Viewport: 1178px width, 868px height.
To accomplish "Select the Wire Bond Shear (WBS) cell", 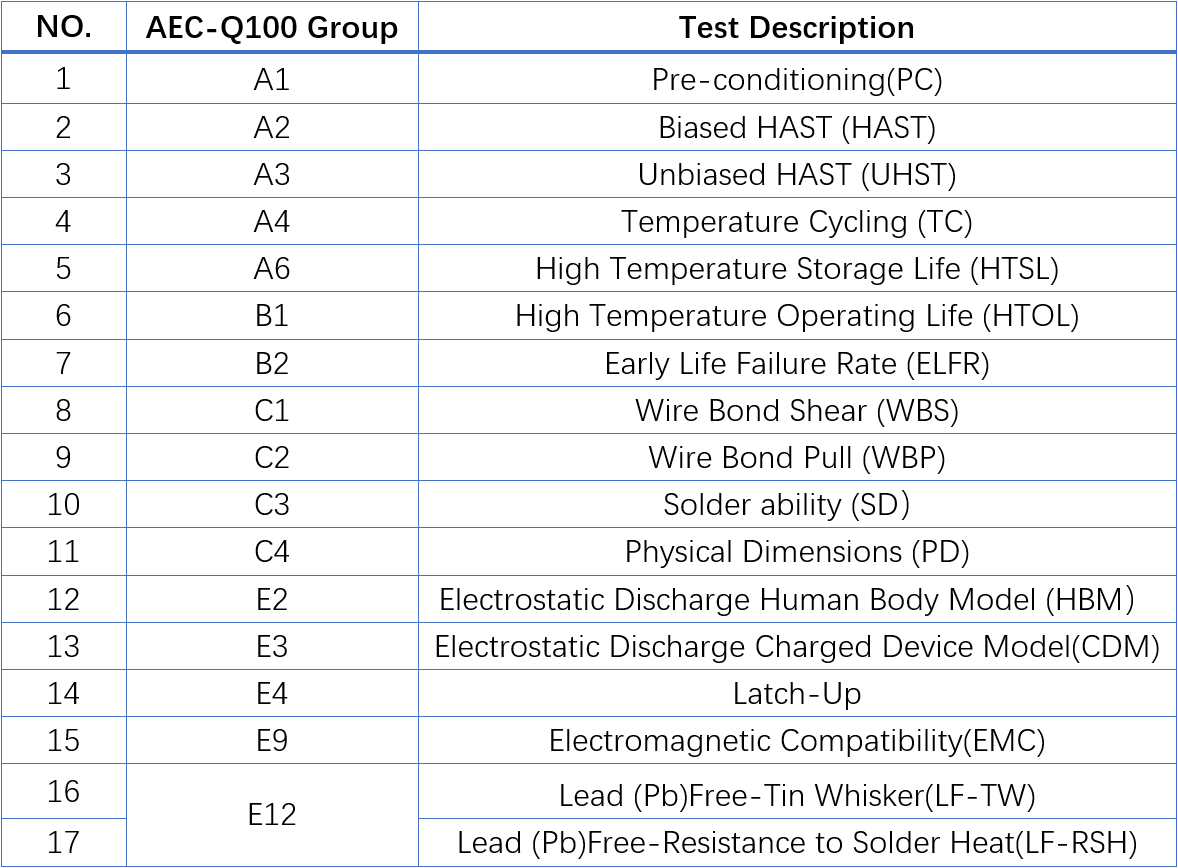I will click(x=797, y=411).
